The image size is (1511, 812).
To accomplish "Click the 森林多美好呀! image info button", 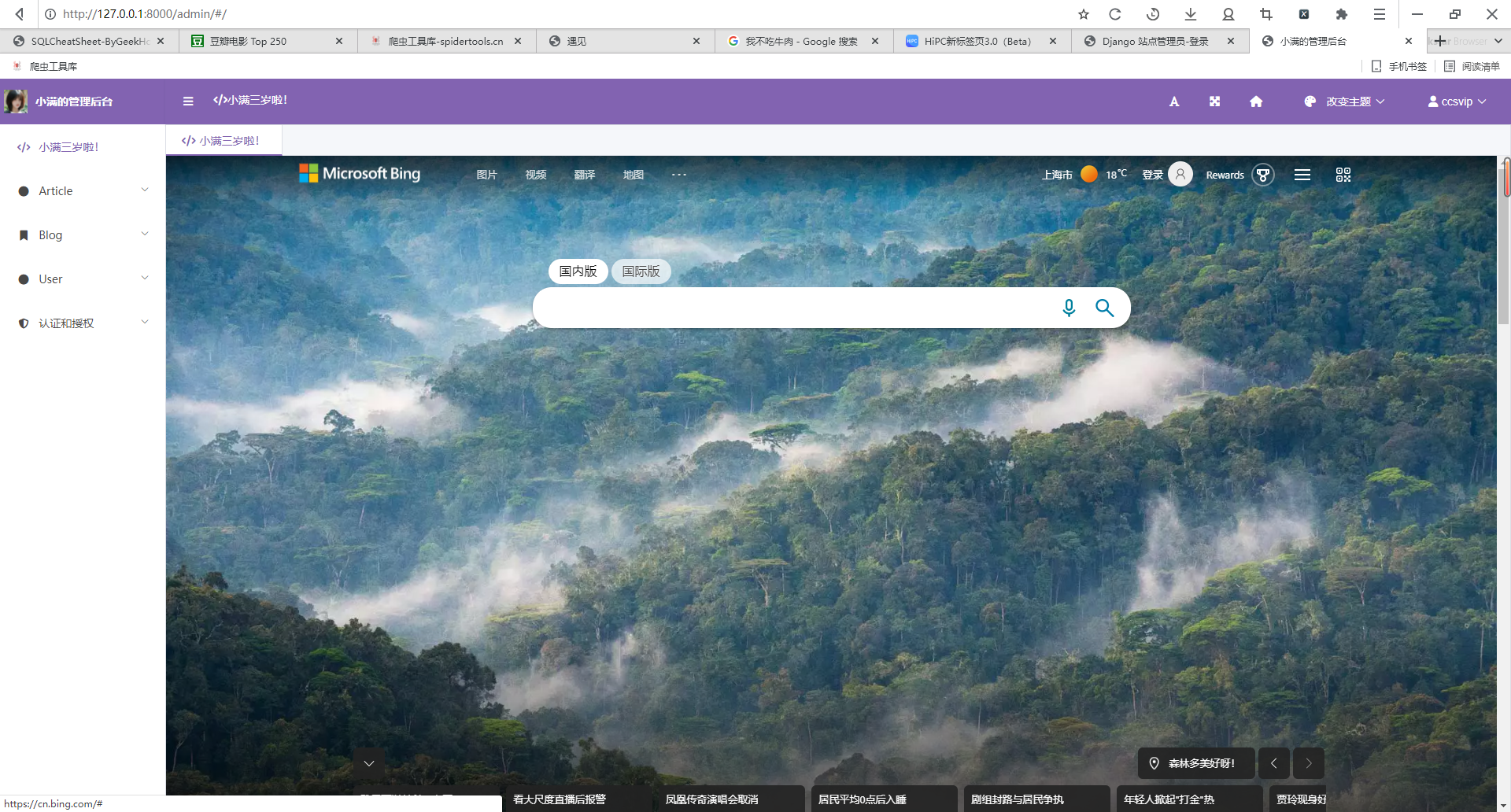I will pos(1196,763).
